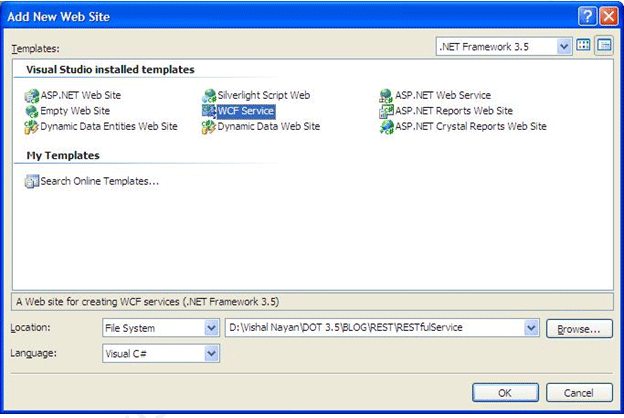Viewport: 624px width, 418px height.
Task: Click the My Templates heading
Action: click(63, 156)
